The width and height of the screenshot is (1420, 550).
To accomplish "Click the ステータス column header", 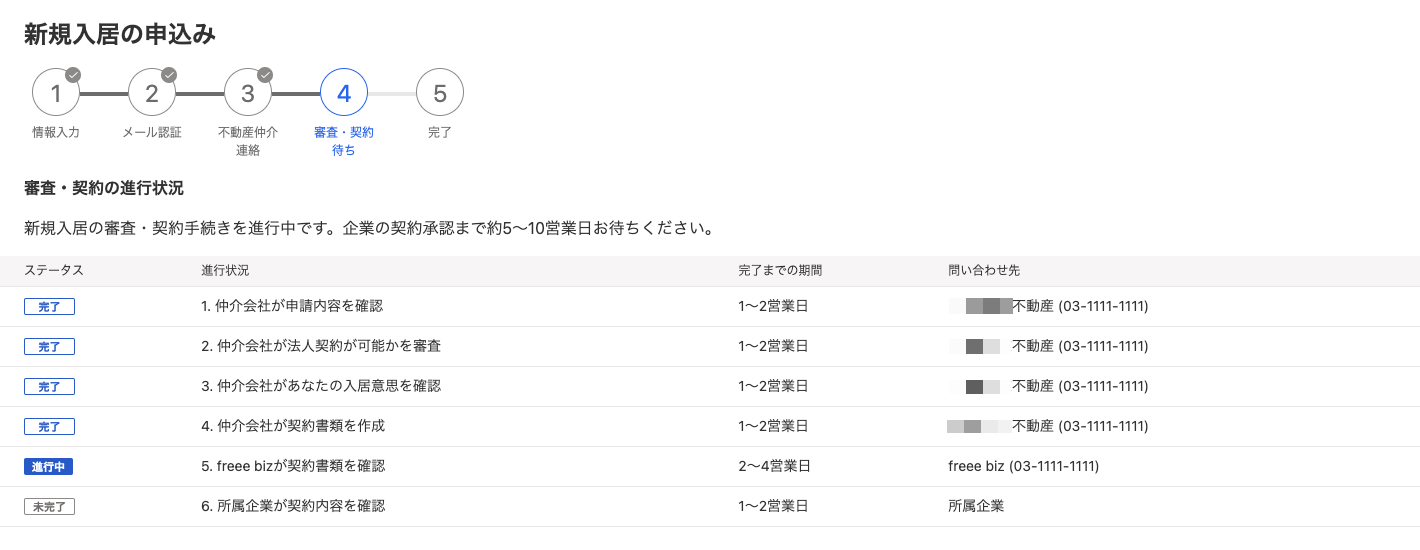I will pos(54,271).
